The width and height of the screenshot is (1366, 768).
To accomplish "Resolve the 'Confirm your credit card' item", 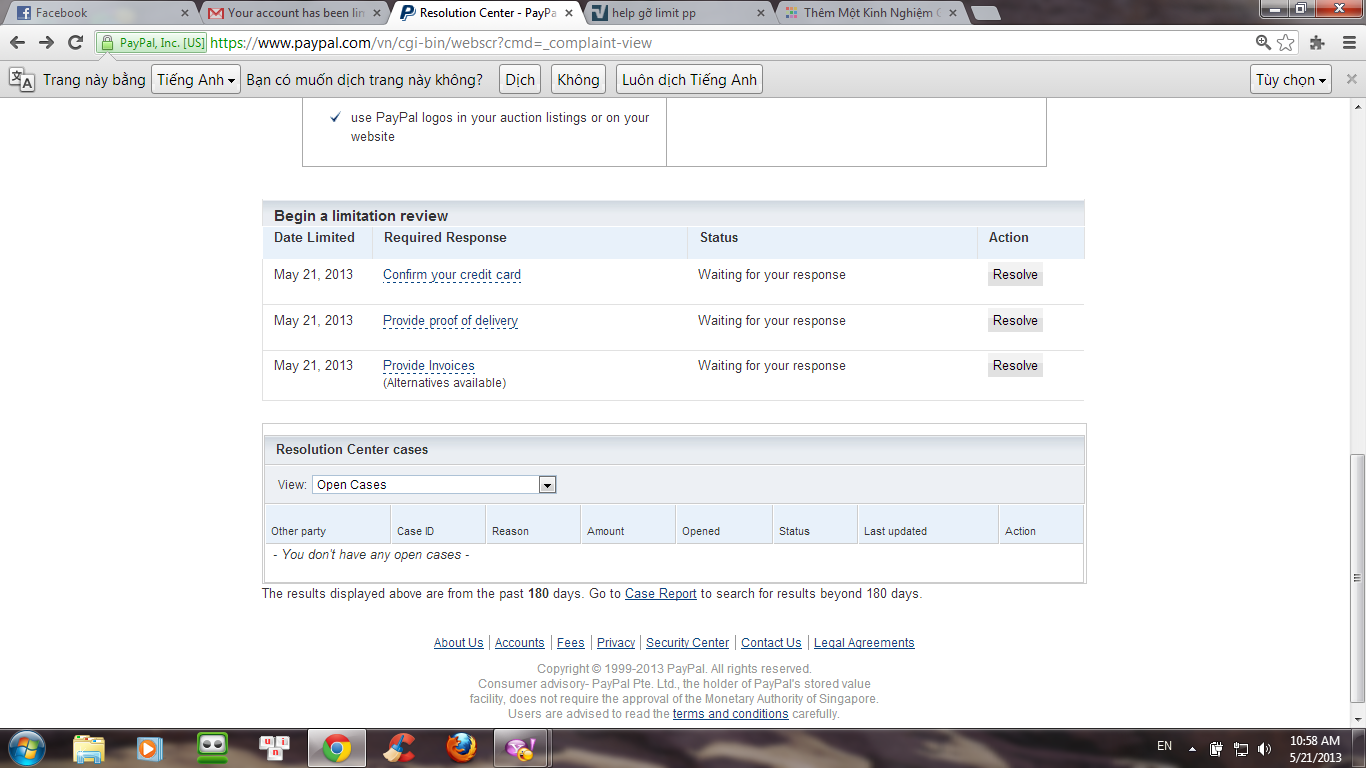I will [x=1015, y=275].
